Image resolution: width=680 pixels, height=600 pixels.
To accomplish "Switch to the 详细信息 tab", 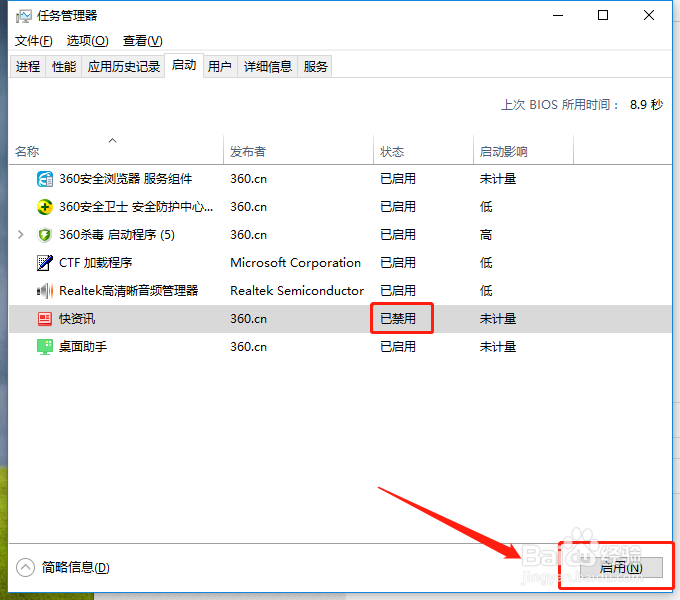I will point(268,66).
